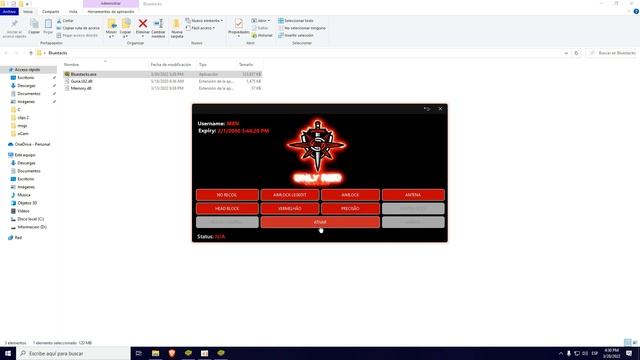Click the NO RECOIL button
This screenshot has width=640, height=360.
tap(227, 195)
